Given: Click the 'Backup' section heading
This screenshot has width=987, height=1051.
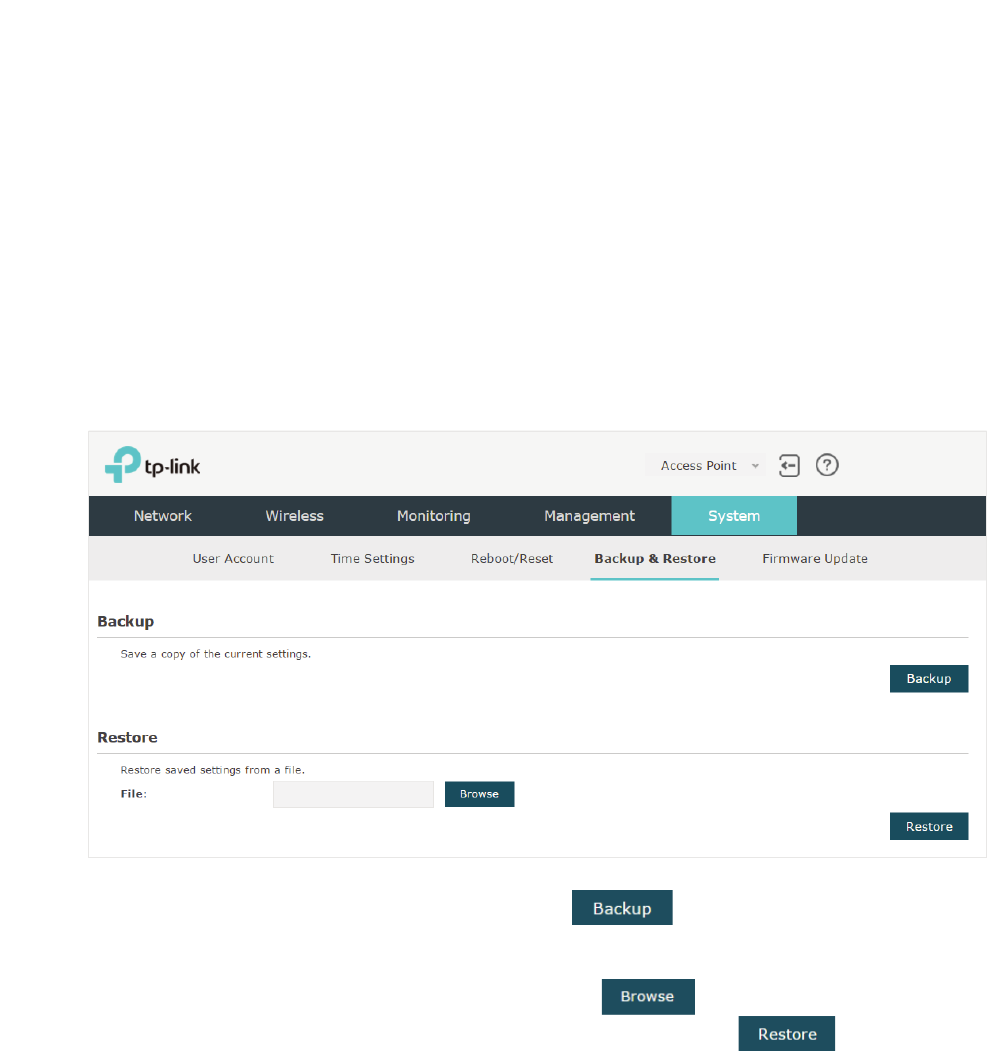Looking at the screenshot, I should click(126, 621).
